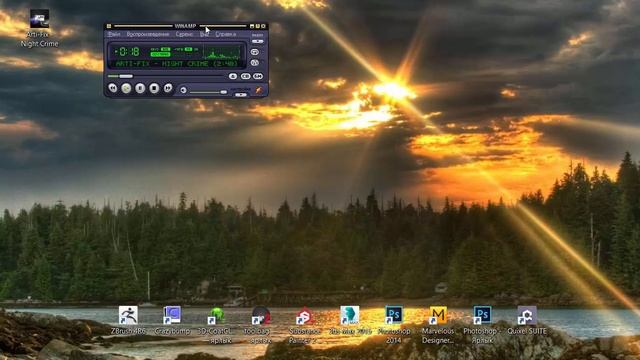Click Winamp's lower round button beside display

(255, 63)
